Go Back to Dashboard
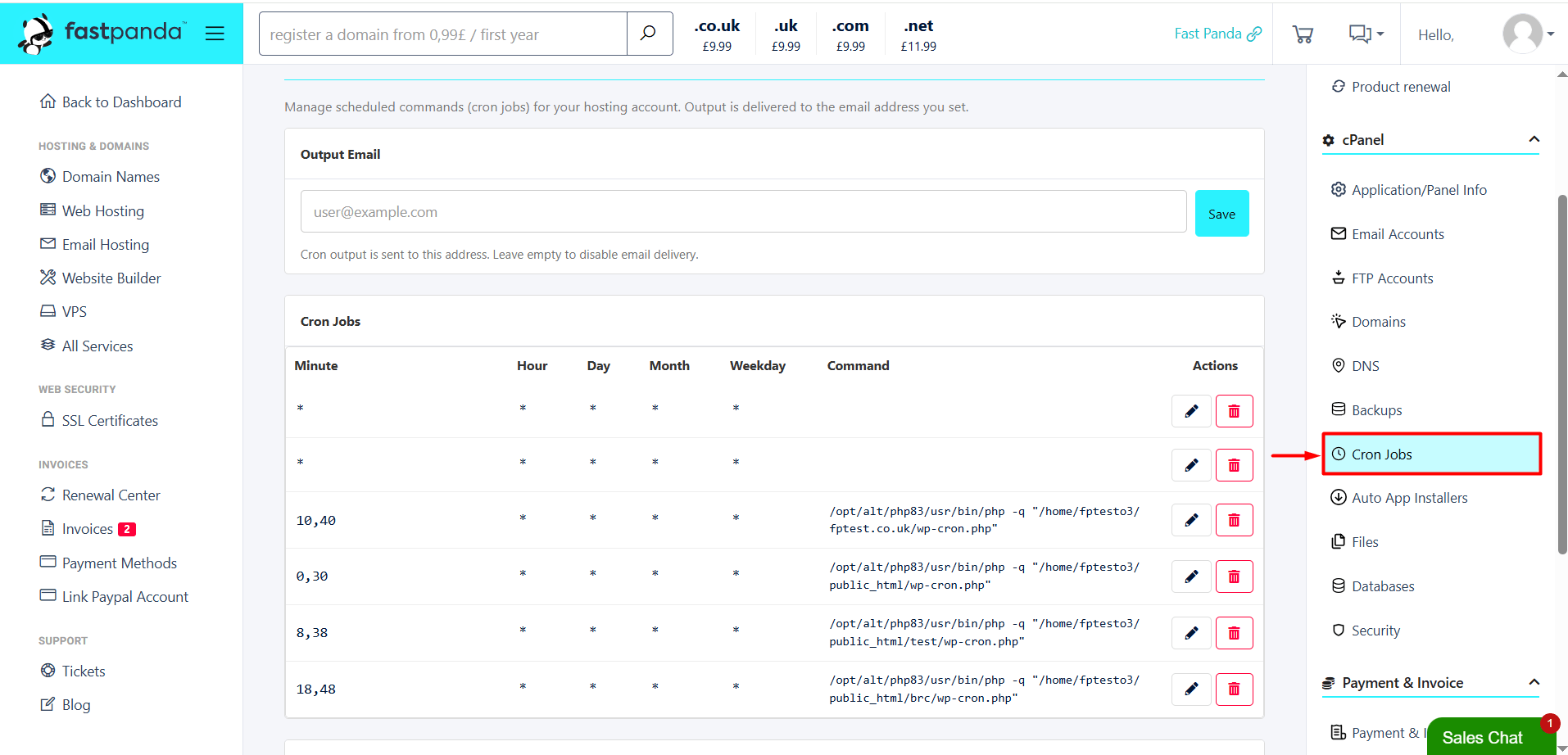This screenshot has width=1568, height=755. point(111,102)
